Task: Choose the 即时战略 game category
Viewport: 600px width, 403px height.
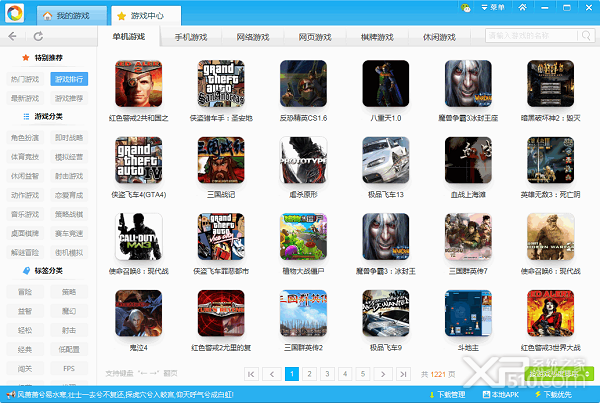Action: 69,138
